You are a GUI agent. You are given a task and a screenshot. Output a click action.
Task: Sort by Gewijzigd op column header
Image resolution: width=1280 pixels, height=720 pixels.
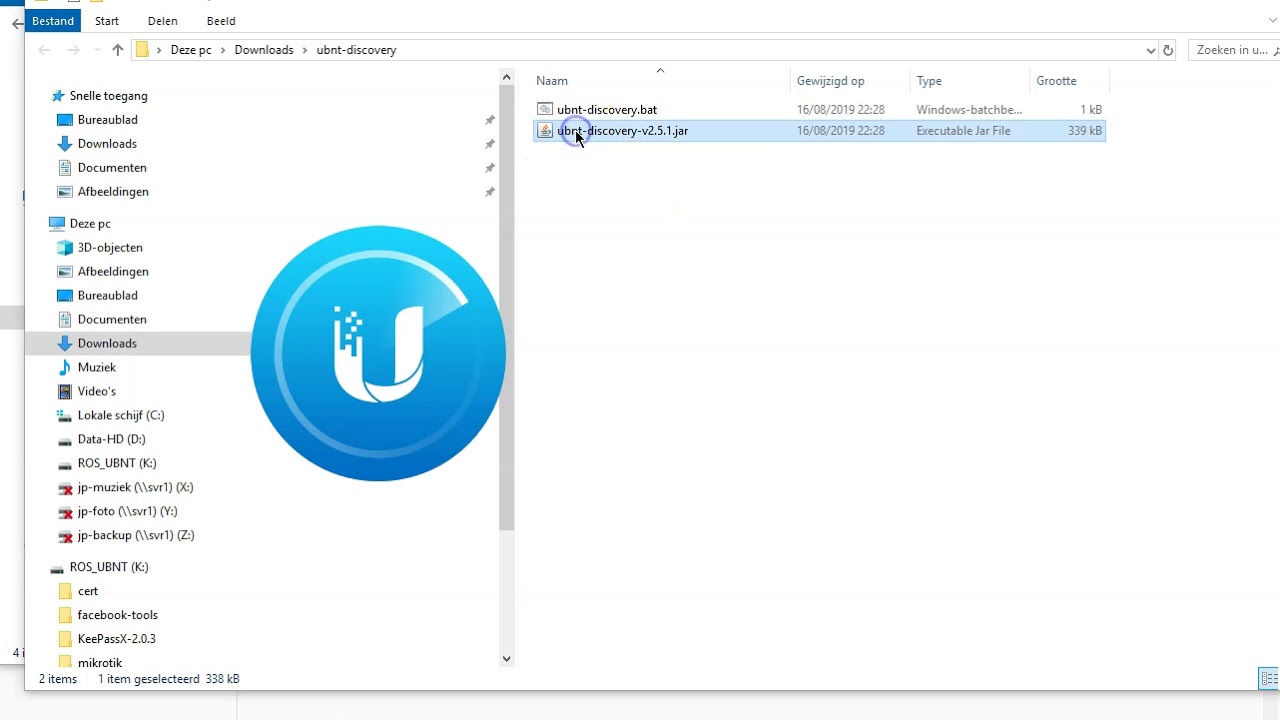coord(830,81)
